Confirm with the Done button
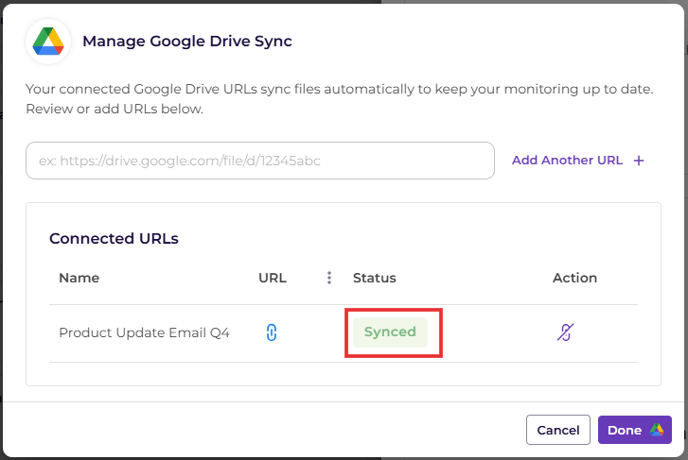This screenshot has width=688, height=460. [x=634, y=430]
